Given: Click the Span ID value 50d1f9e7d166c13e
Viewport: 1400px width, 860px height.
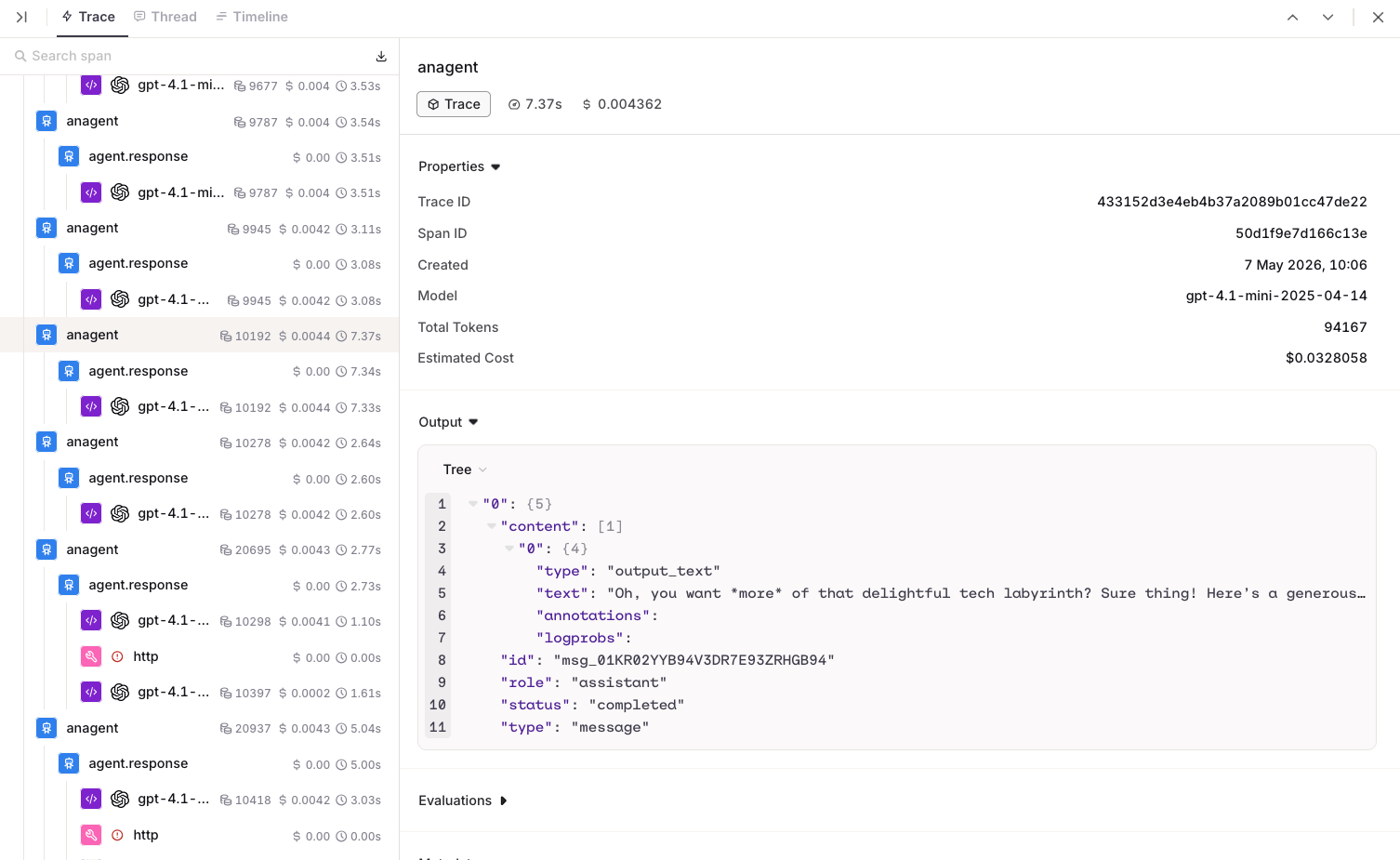Looking at the screenshot, I should coord(1301,233).
